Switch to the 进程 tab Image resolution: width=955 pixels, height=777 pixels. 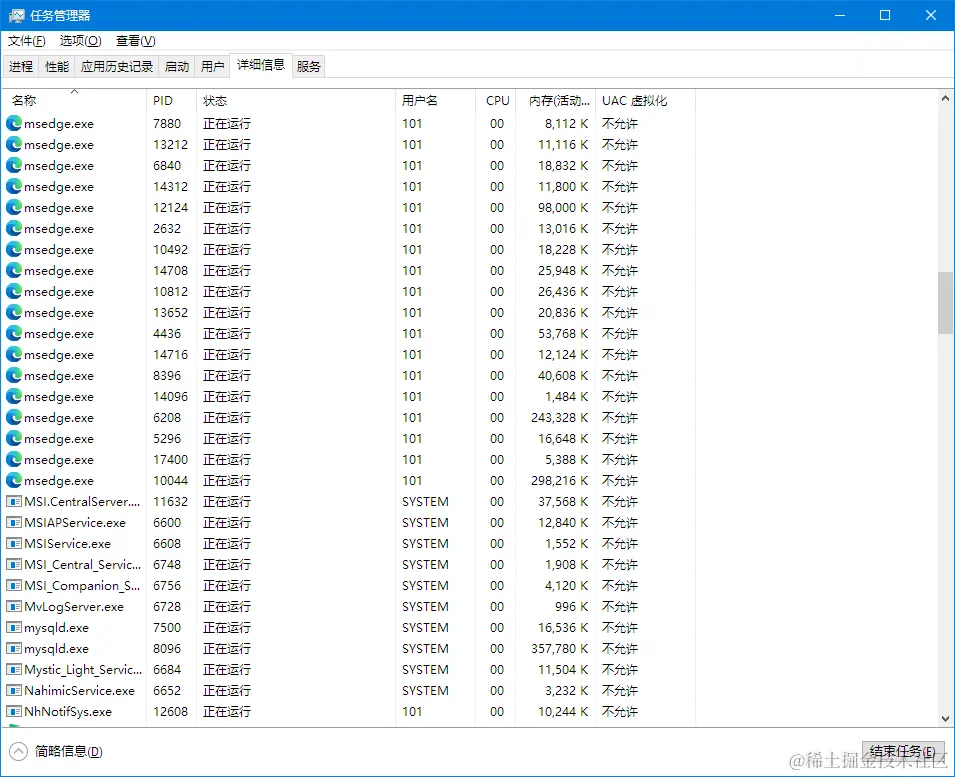pos(21,66)
